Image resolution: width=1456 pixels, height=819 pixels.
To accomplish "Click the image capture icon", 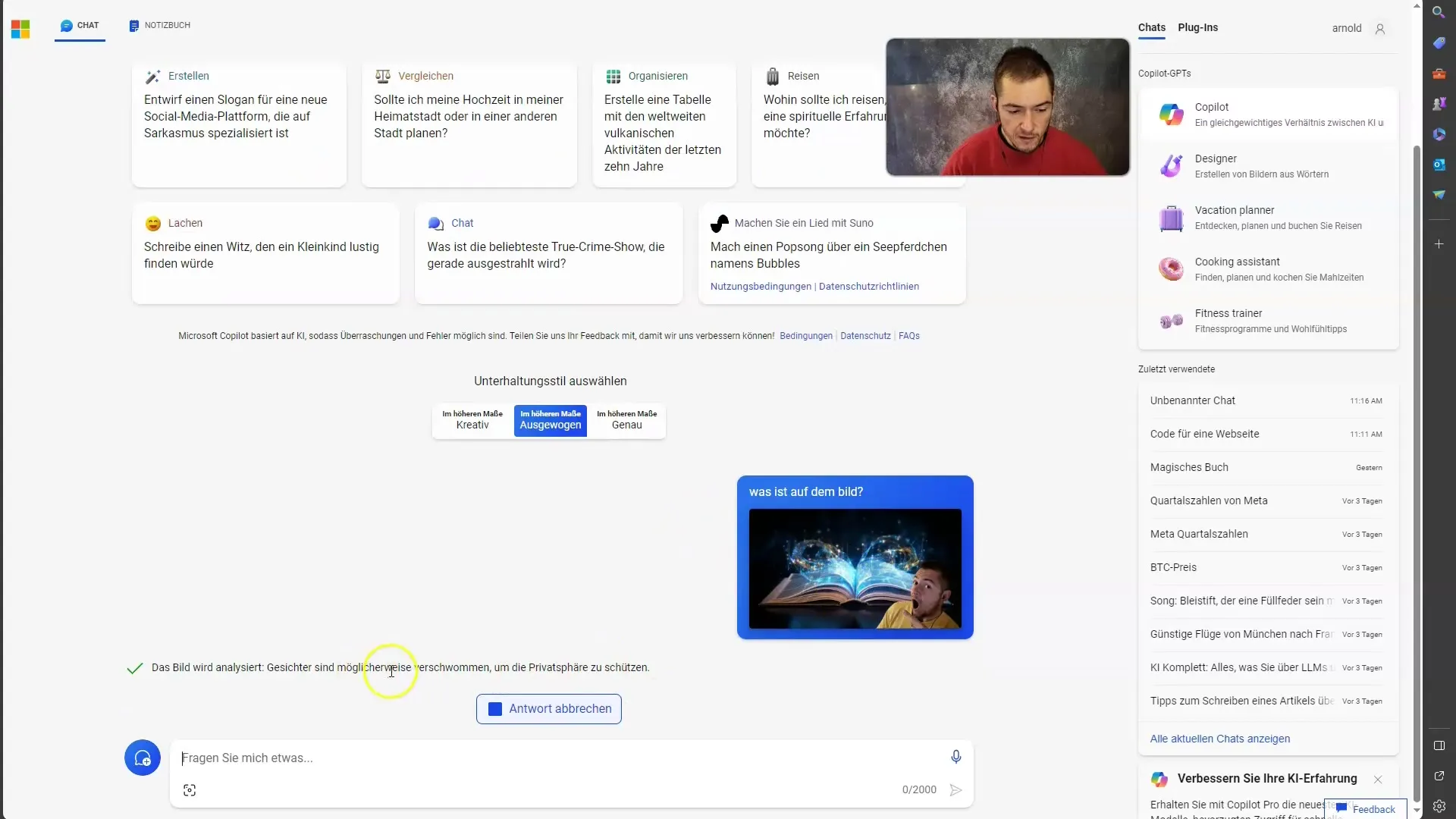I will tap(189, 790).
